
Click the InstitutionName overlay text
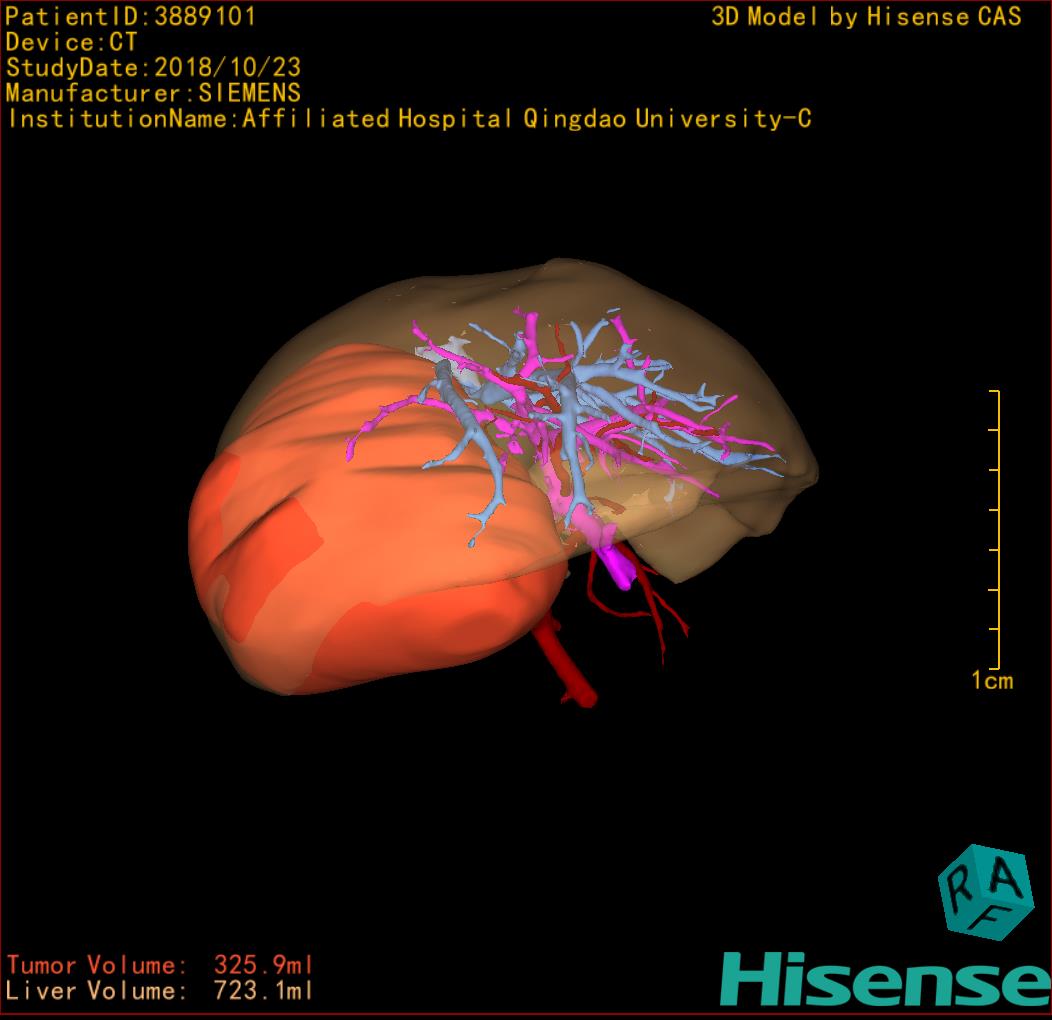pyautogui.click(x=408, y=120)
